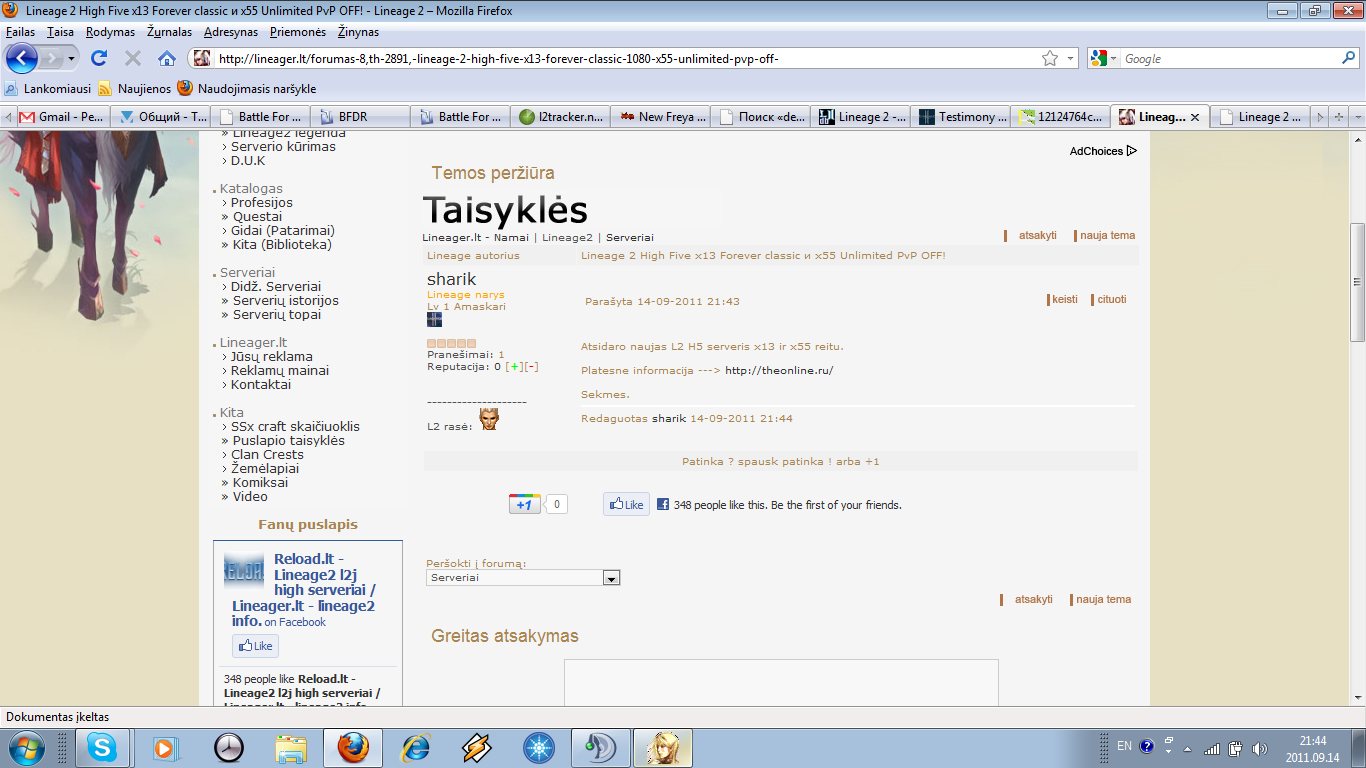
Task: Open the http://theonline.ru/ link
Action: pyautogui.click(x=779, y=371)
